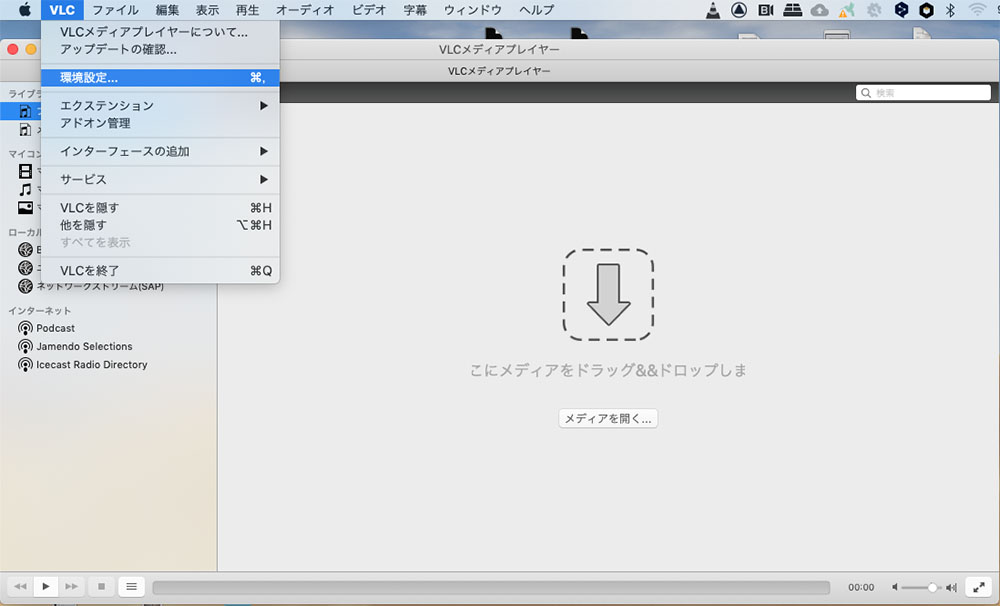Image resolution: width=1000 pixels, height=606 pixels.
Task: Open the 字幕 menu
Action: tap(415, 10)
